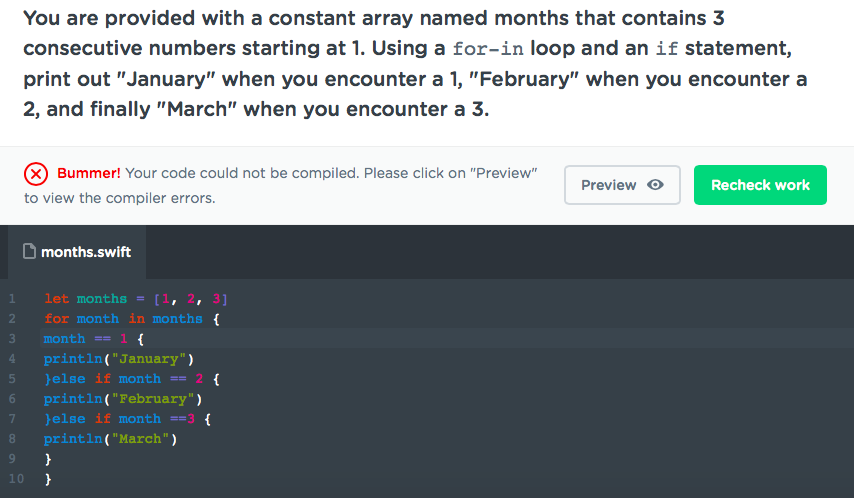Click the Bummer! error text
Screen dimensions: 854x498
[x=89, y=173]
